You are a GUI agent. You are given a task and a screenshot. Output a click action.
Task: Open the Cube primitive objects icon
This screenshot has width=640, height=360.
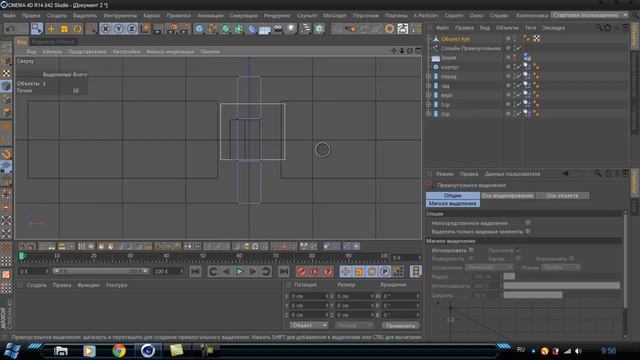point(199,29)
